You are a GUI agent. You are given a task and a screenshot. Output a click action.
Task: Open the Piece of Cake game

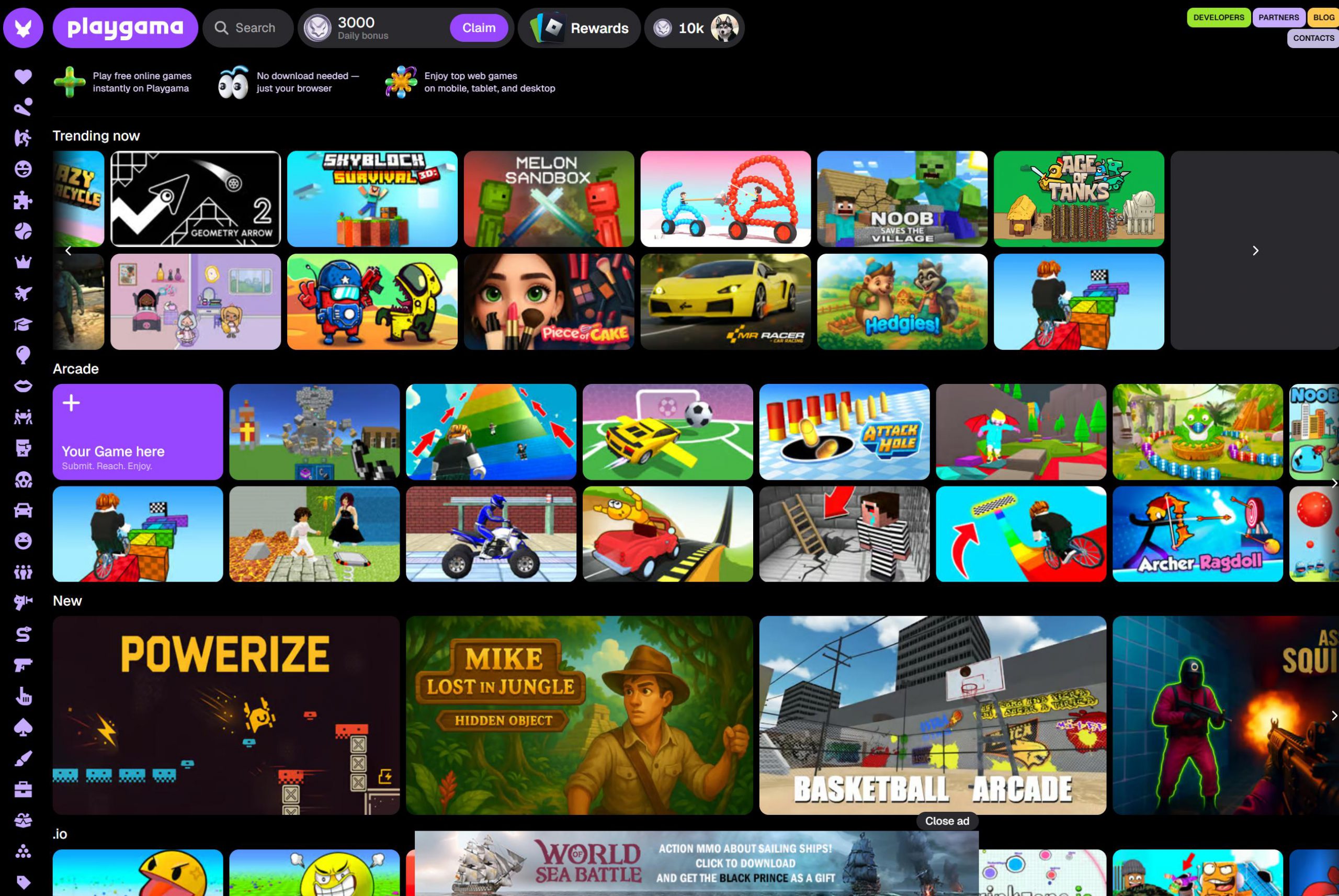[548, 301]
